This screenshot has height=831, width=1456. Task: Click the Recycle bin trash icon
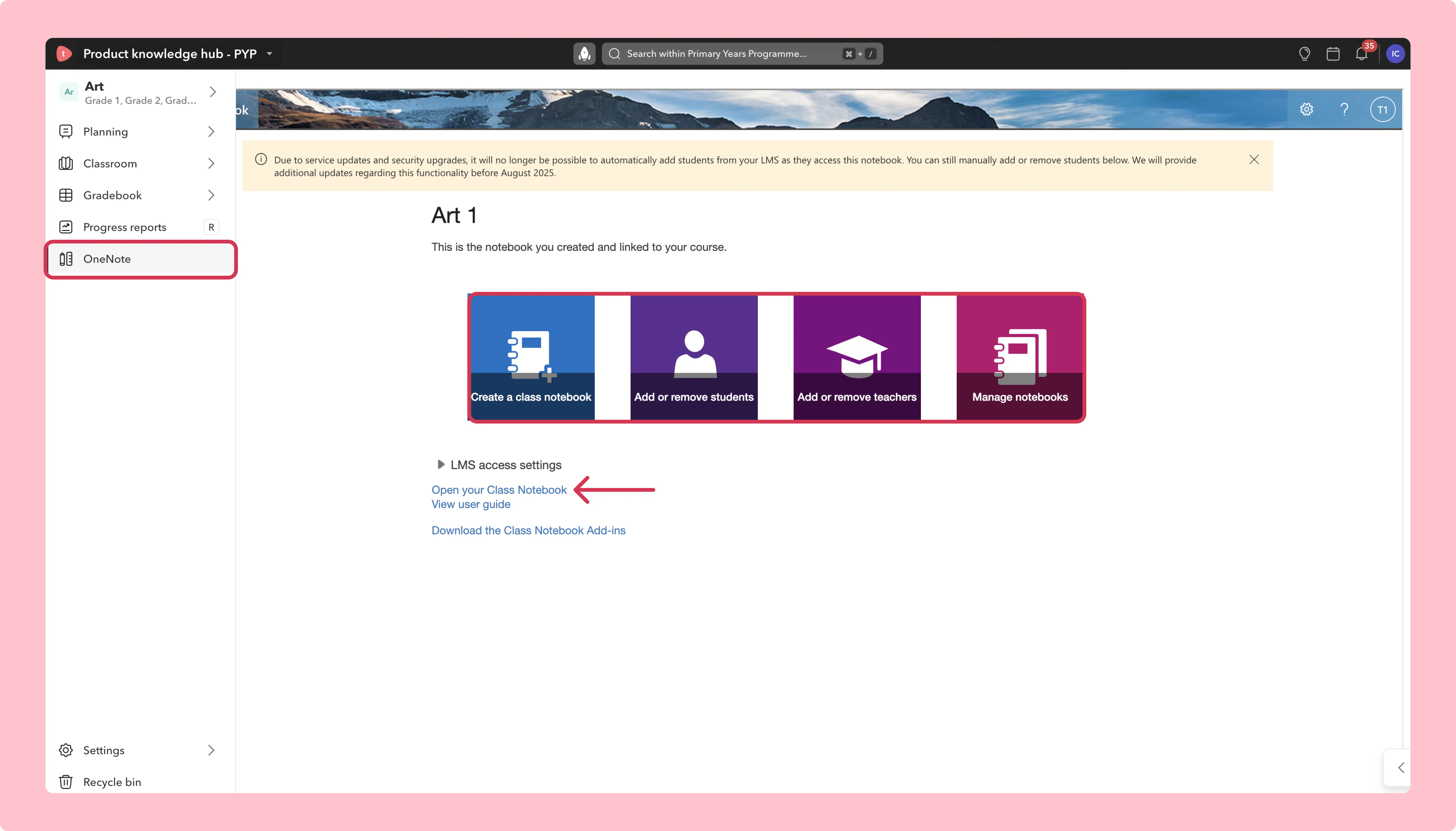(x=66, y=782)
